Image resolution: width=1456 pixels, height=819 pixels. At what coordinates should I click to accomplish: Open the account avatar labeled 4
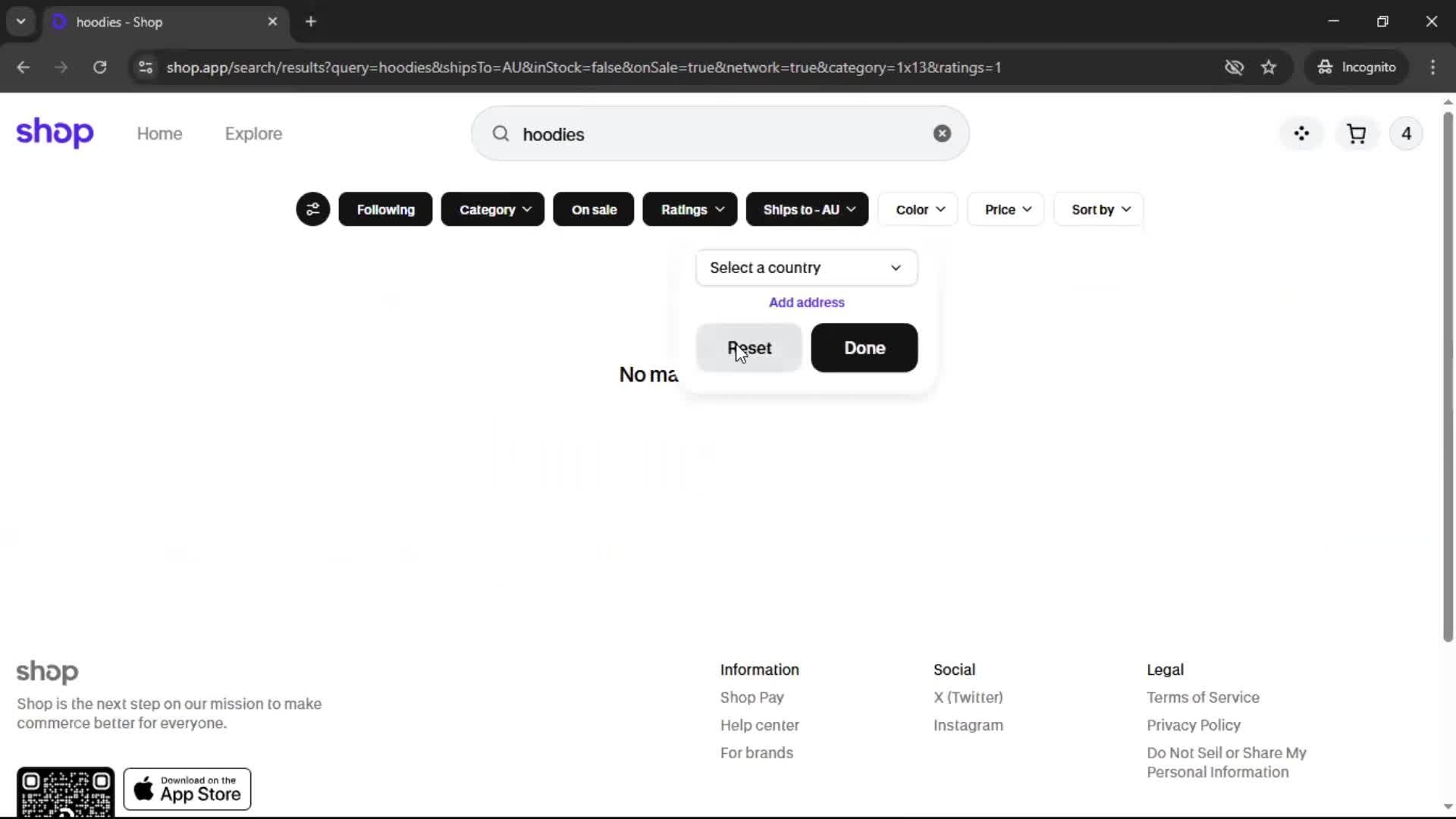tap(1406, 134)
